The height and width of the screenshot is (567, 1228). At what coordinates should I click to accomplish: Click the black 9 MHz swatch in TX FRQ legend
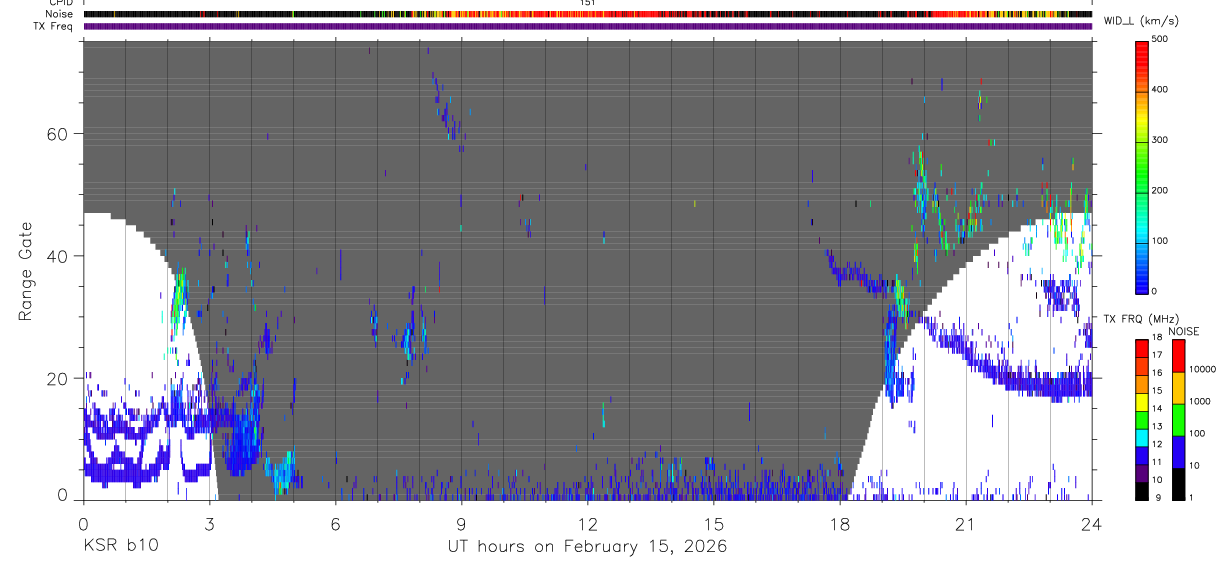(x=1143, y=491)
